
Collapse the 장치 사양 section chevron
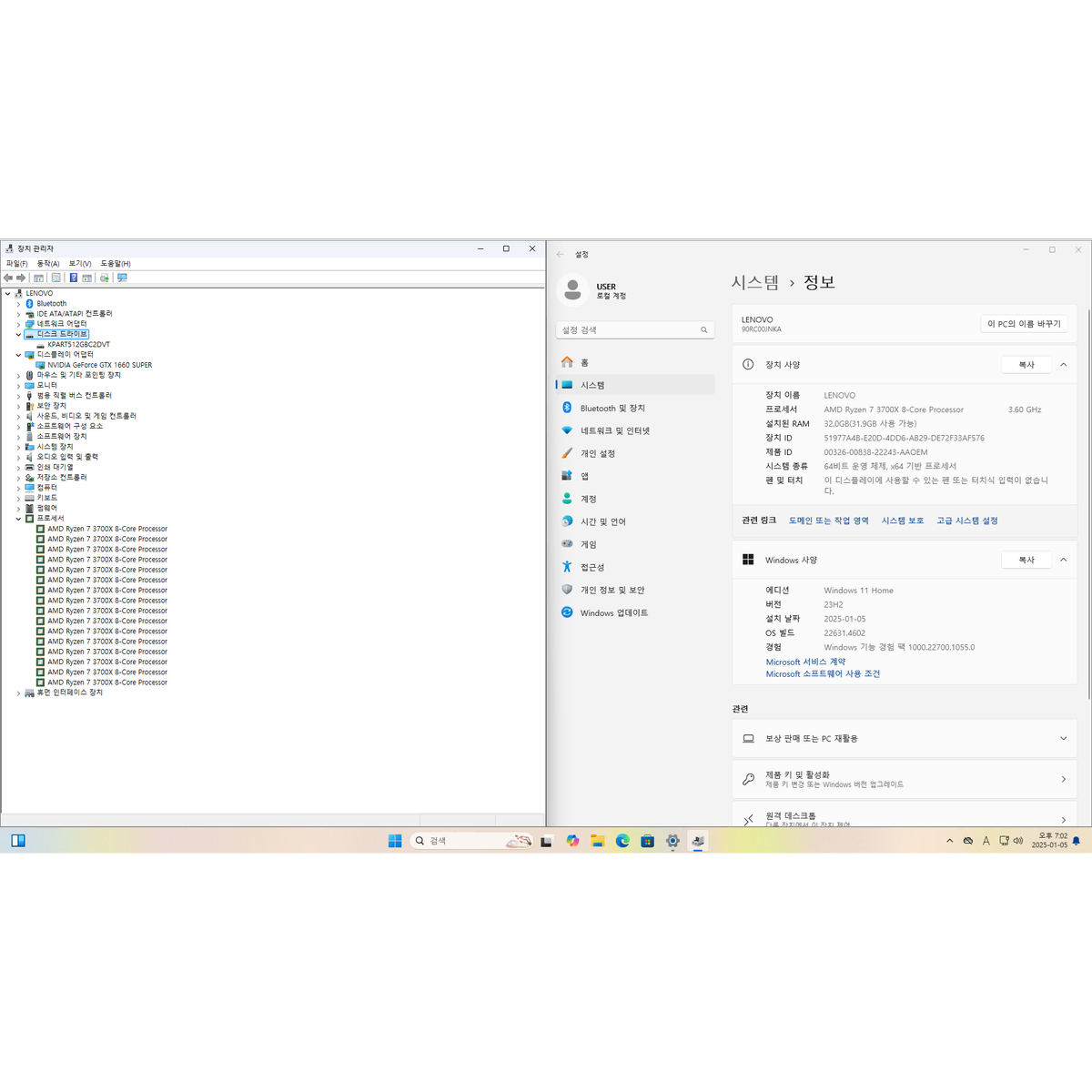[1063, 365]
